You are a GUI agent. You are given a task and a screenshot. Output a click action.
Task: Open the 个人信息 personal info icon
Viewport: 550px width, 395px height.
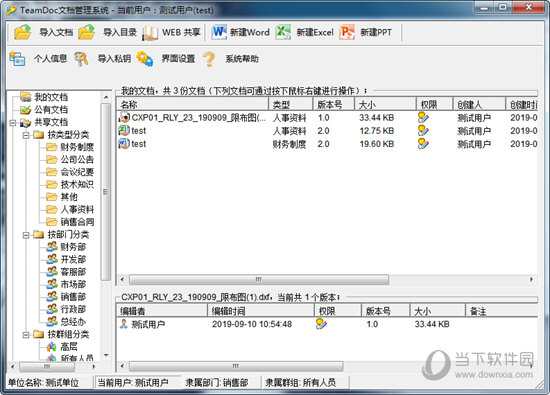[17, 59]
